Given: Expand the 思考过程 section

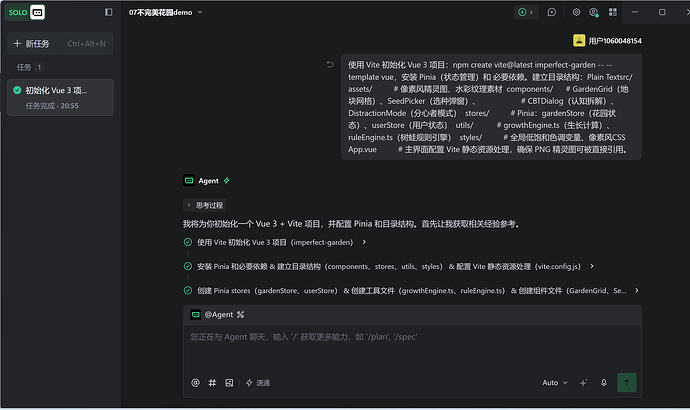Looking at the screenshot, I should click(205, 205).
